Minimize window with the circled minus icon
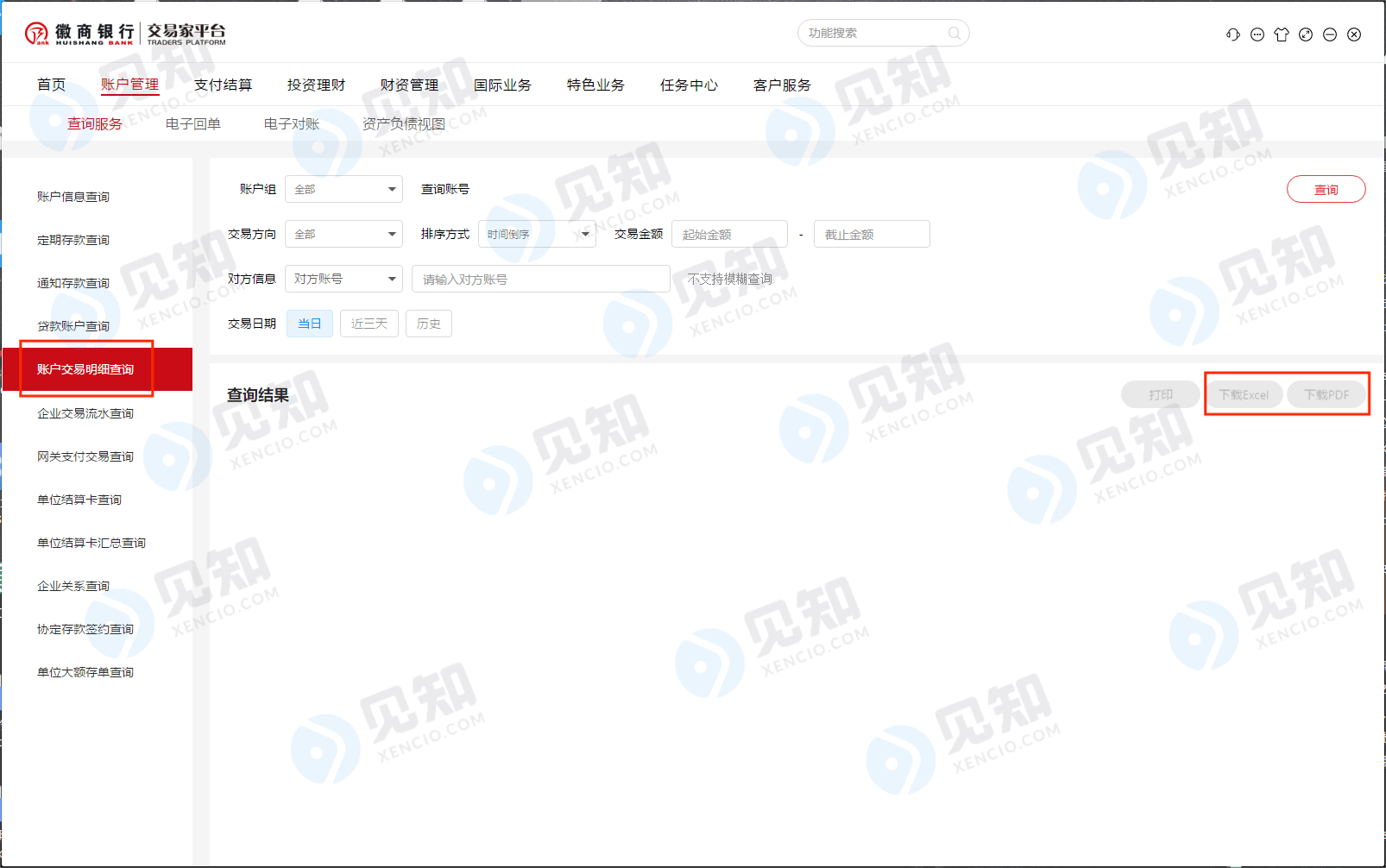Image resolution: width=1386 pixels, height=868 pixels. point(1330,35)
